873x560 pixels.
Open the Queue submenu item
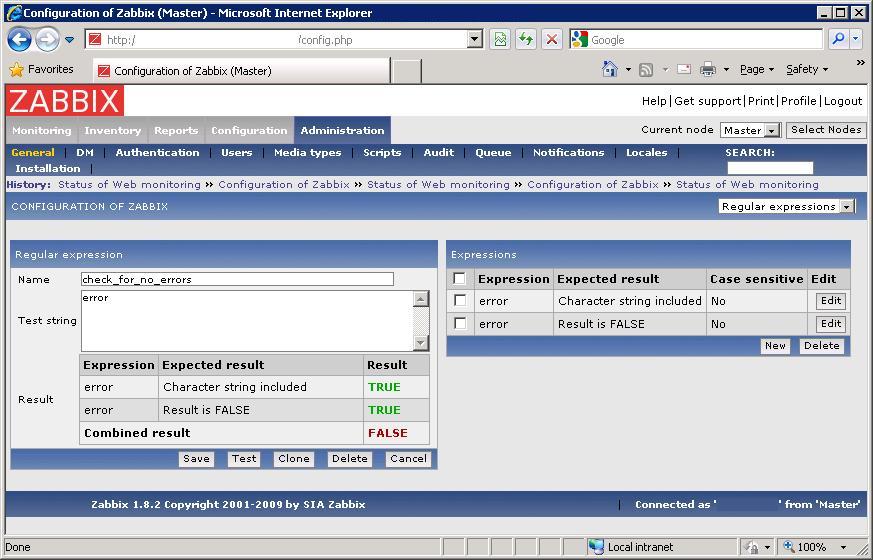coord(493,153)
